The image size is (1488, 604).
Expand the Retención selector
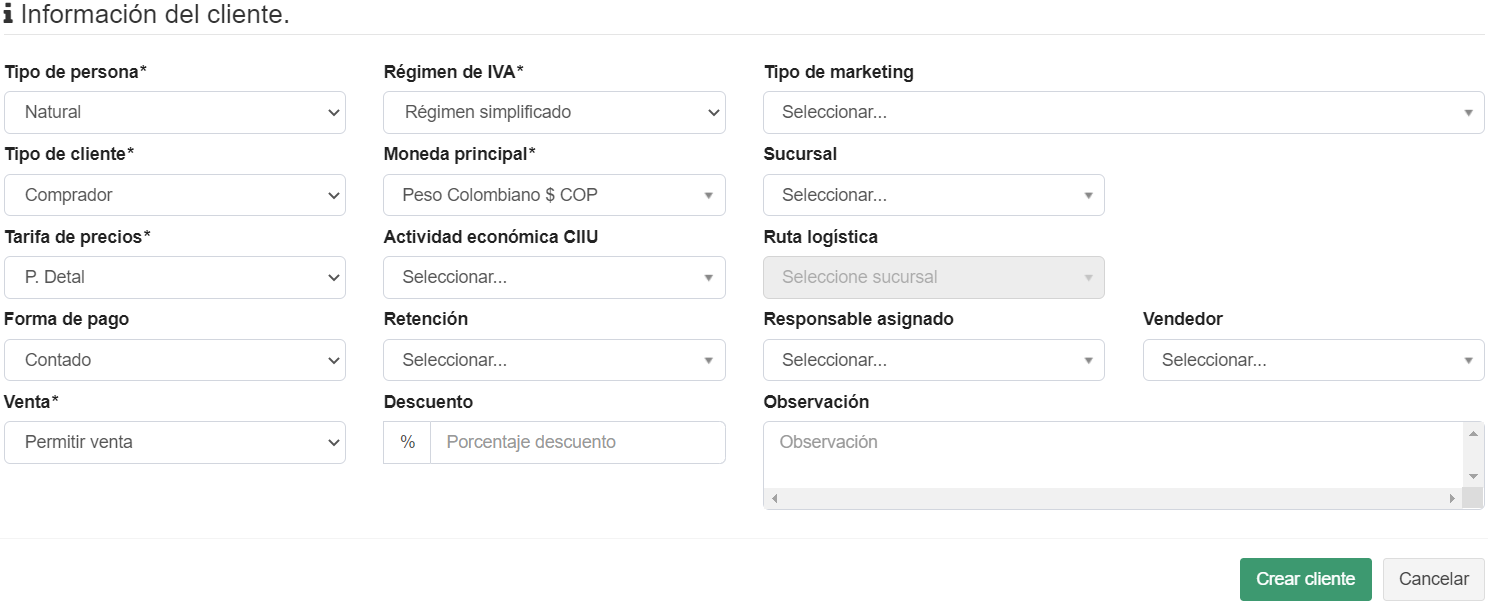pyautogui.click(x=554, y=360)
